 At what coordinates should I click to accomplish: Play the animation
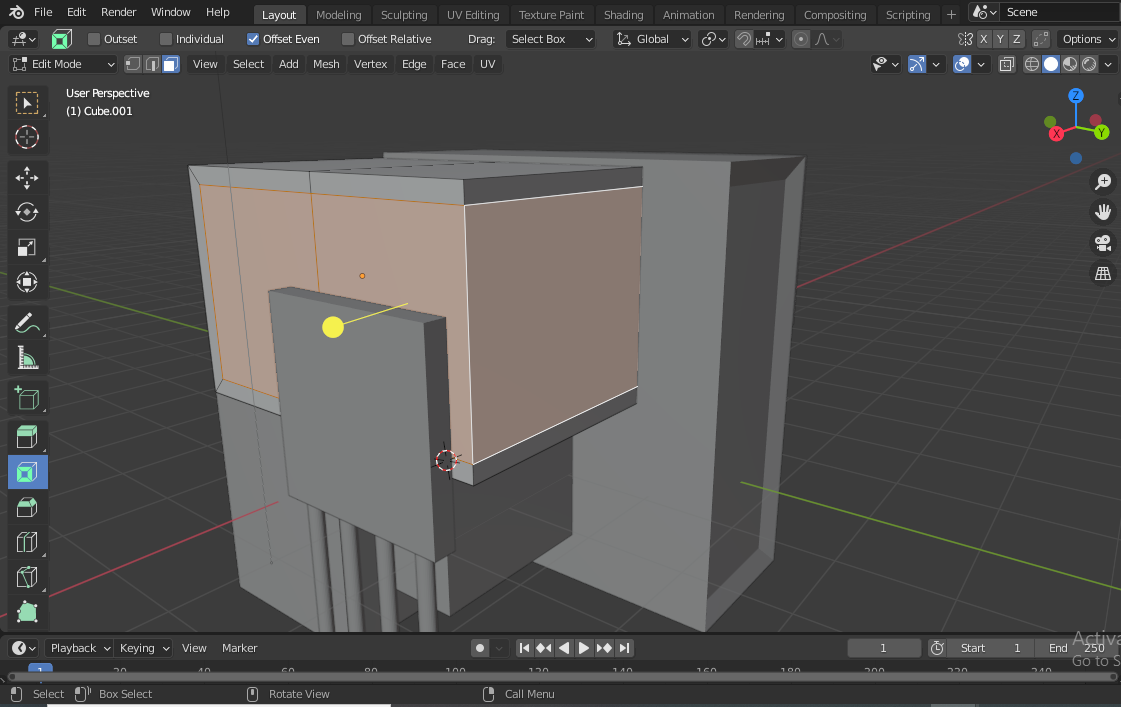pyautogui.click(x=583, y=648)
